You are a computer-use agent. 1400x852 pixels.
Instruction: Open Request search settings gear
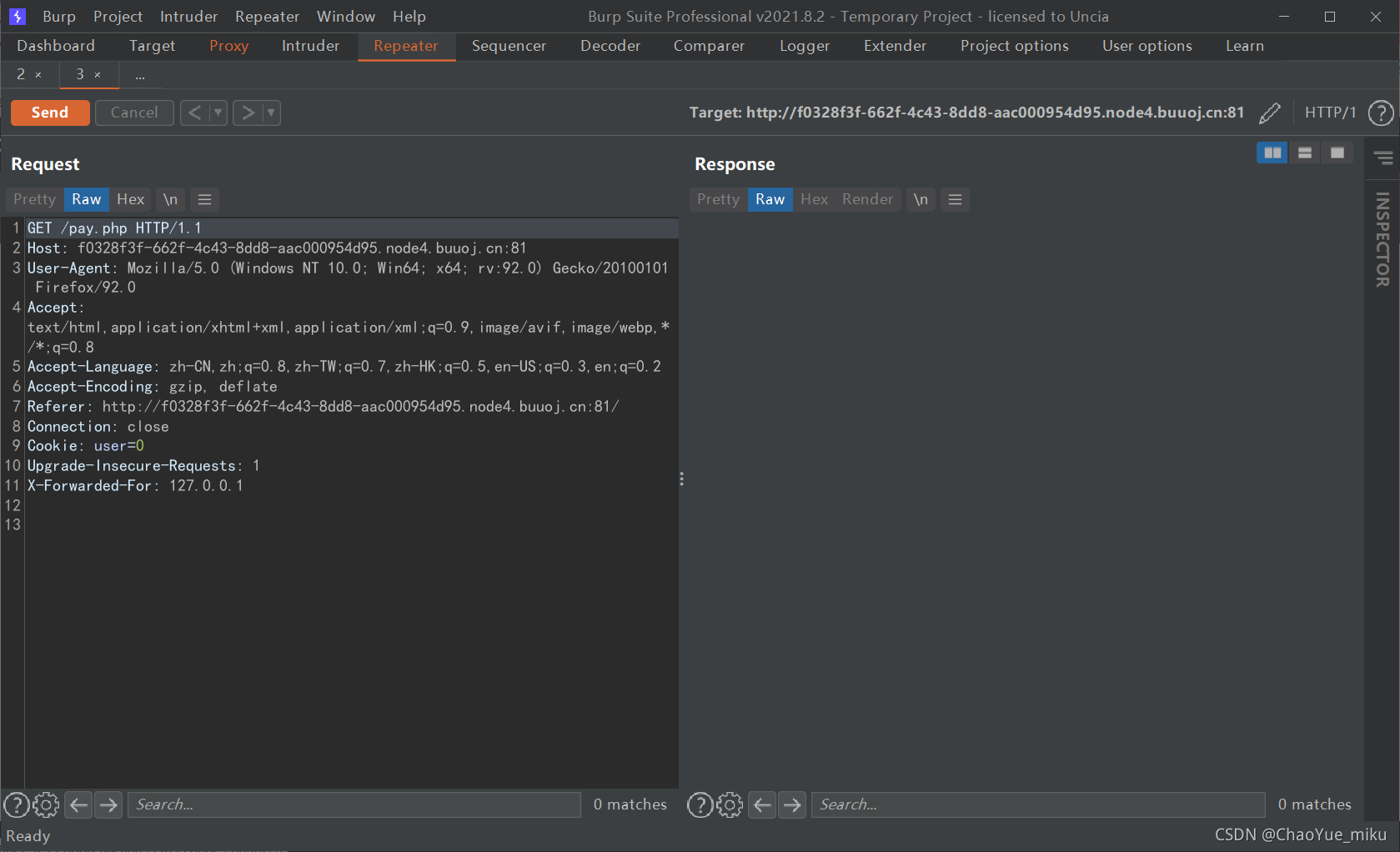[x=46, y=804]
